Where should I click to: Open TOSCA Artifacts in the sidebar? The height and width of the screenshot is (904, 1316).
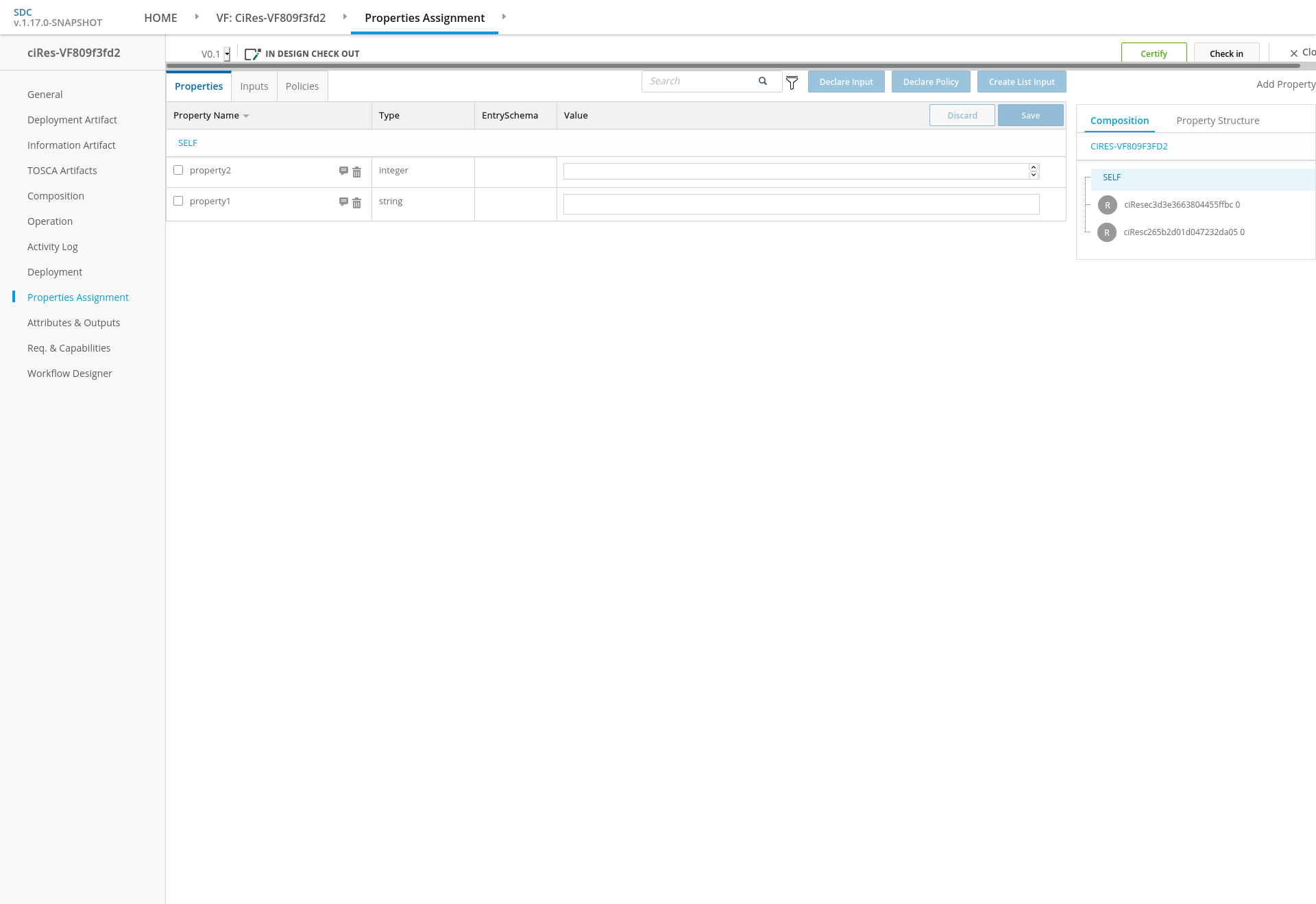(62, 171)
